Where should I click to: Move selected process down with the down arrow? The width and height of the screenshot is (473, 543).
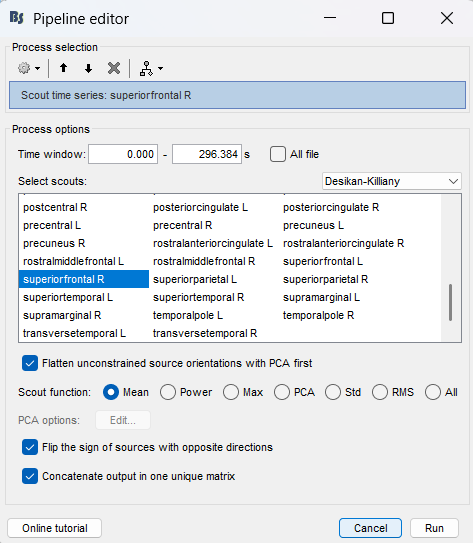coord(89,68)
